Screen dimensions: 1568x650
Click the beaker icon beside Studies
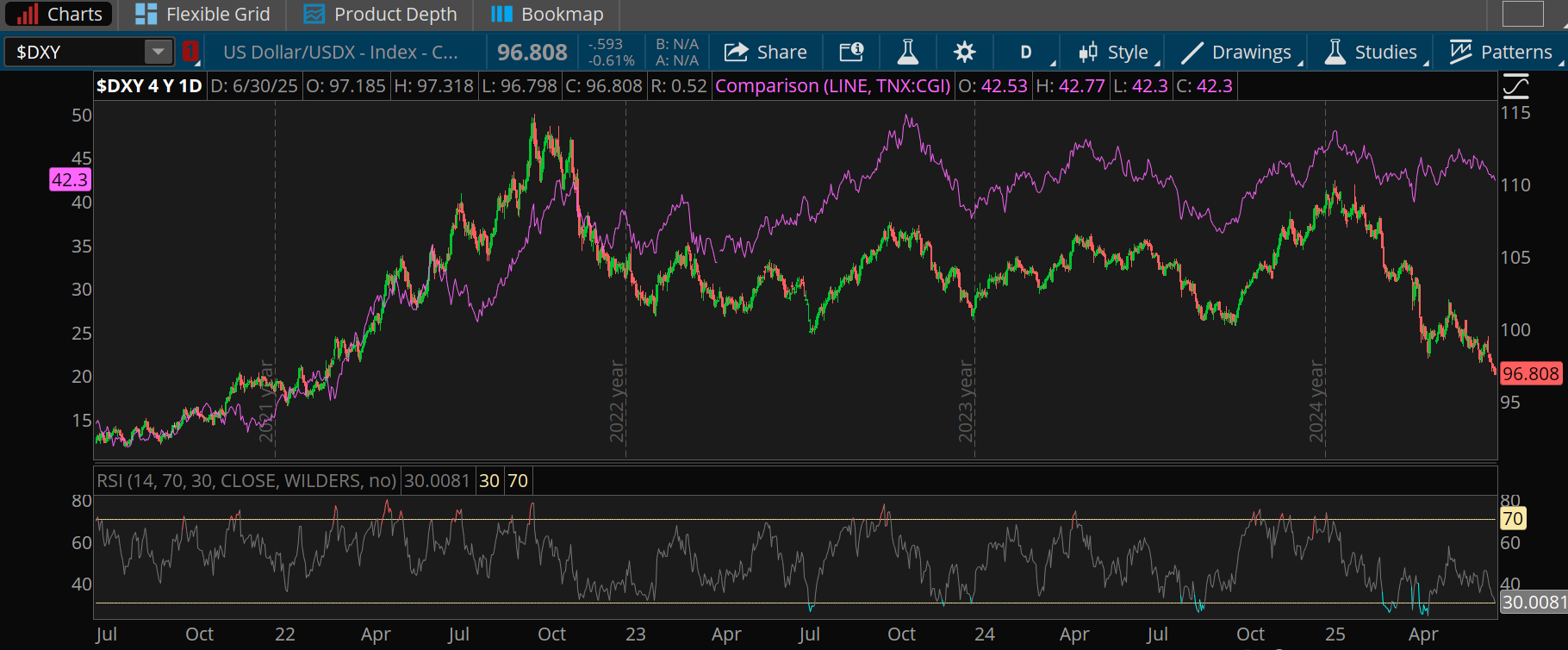[1335, 52]
